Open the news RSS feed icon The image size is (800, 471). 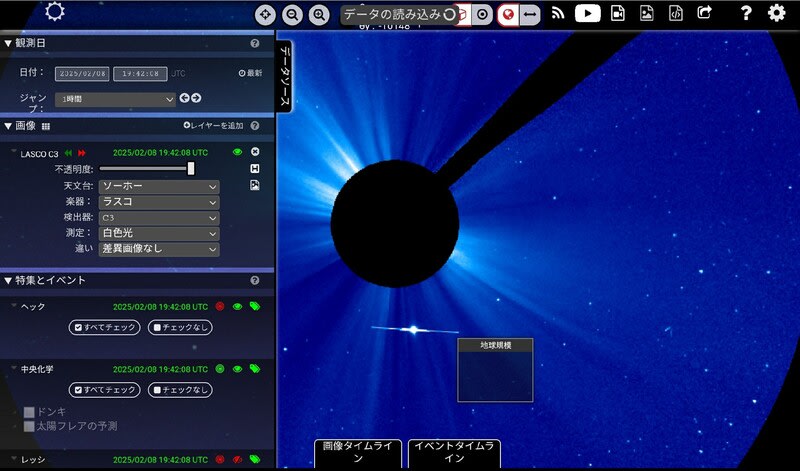[558, 13]
